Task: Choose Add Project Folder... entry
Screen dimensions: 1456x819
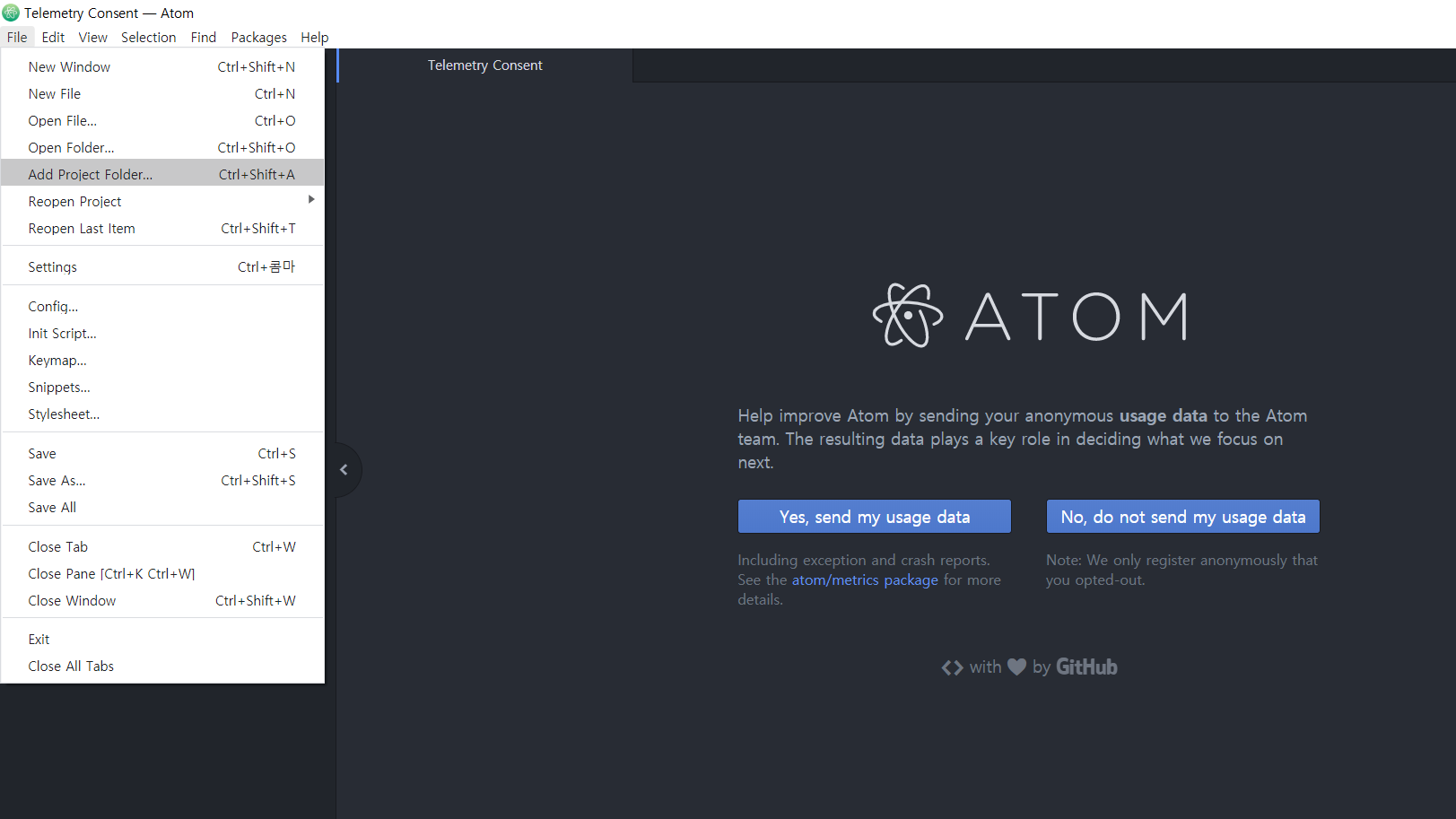Action: (162, 174)
